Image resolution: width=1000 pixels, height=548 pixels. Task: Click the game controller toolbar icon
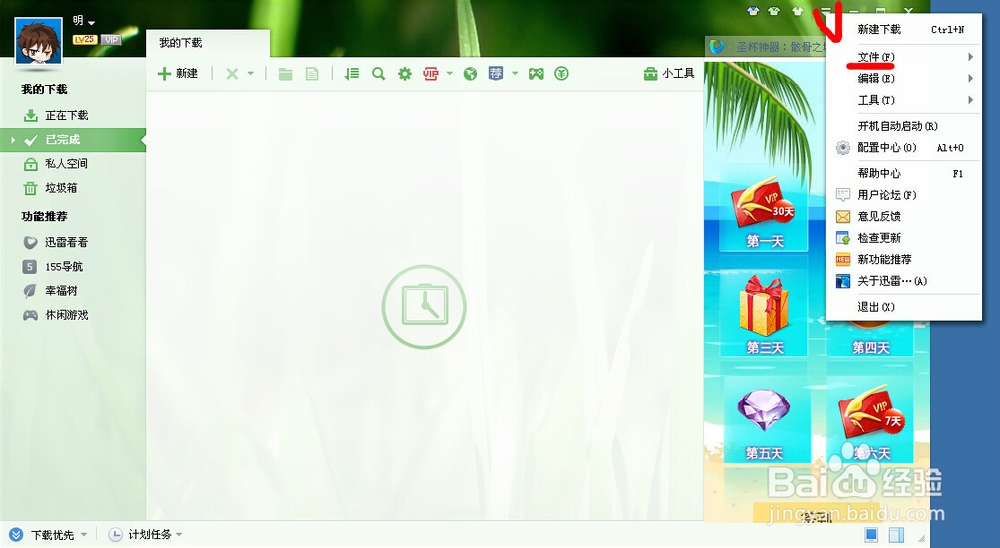pyautogui.click(x=536, y=74)
